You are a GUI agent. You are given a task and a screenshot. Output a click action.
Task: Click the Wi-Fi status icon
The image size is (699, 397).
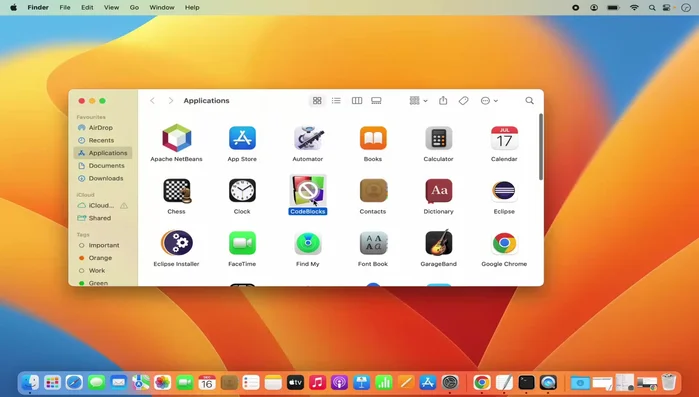pyautogui.click(x=634, y=8)
